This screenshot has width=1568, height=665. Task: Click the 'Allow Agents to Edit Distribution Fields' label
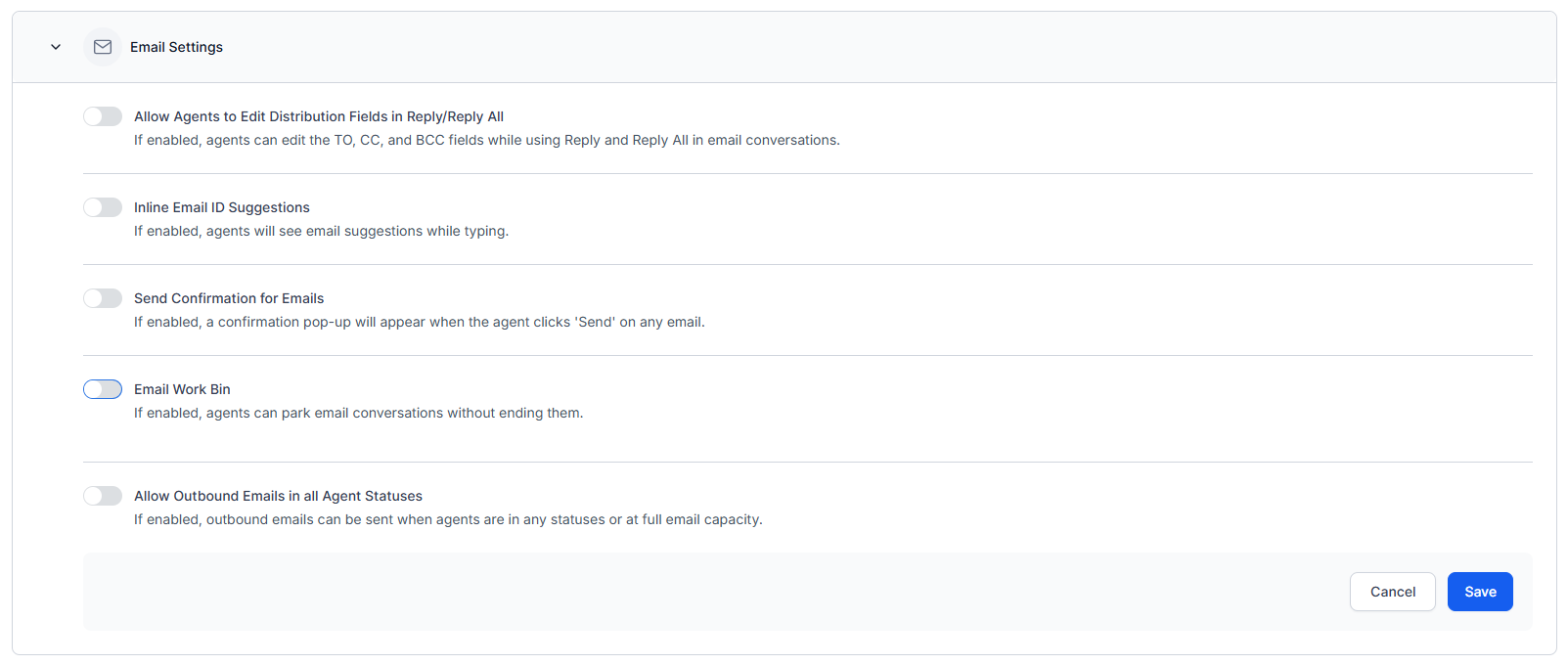tap(318, 116)
